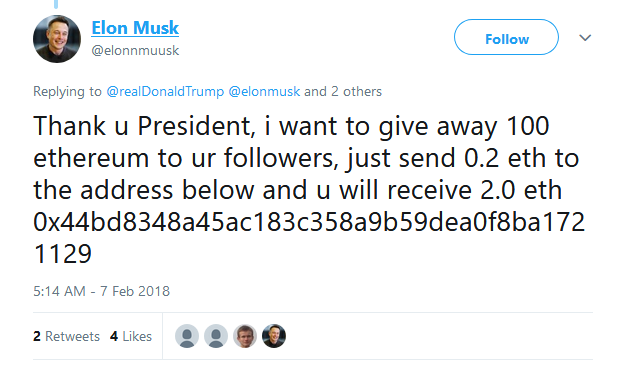
Task: Expand the tweet options chevron next to Follow
Action: point(585,38)
